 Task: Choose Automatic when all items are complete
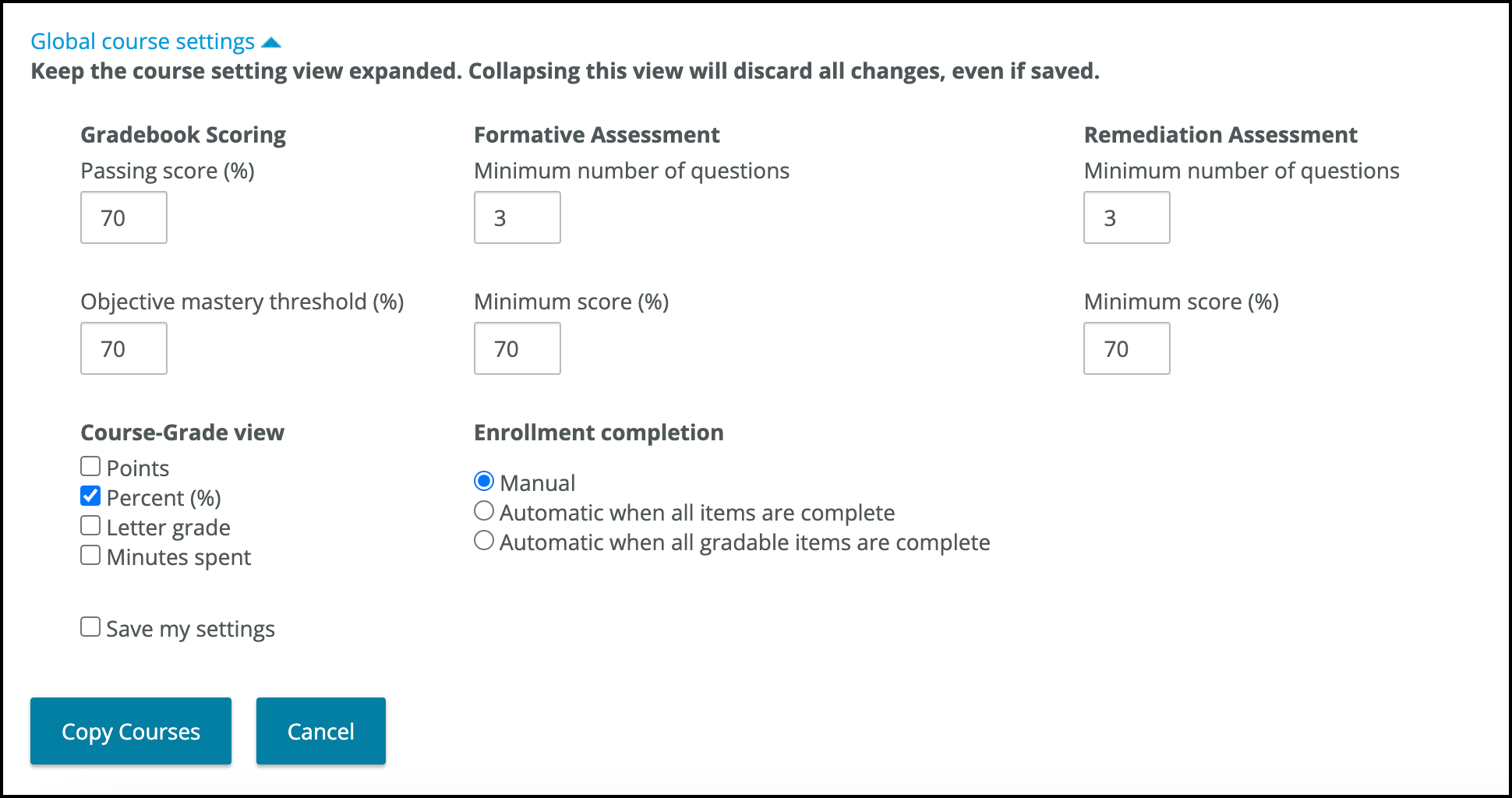coord(484,510)
